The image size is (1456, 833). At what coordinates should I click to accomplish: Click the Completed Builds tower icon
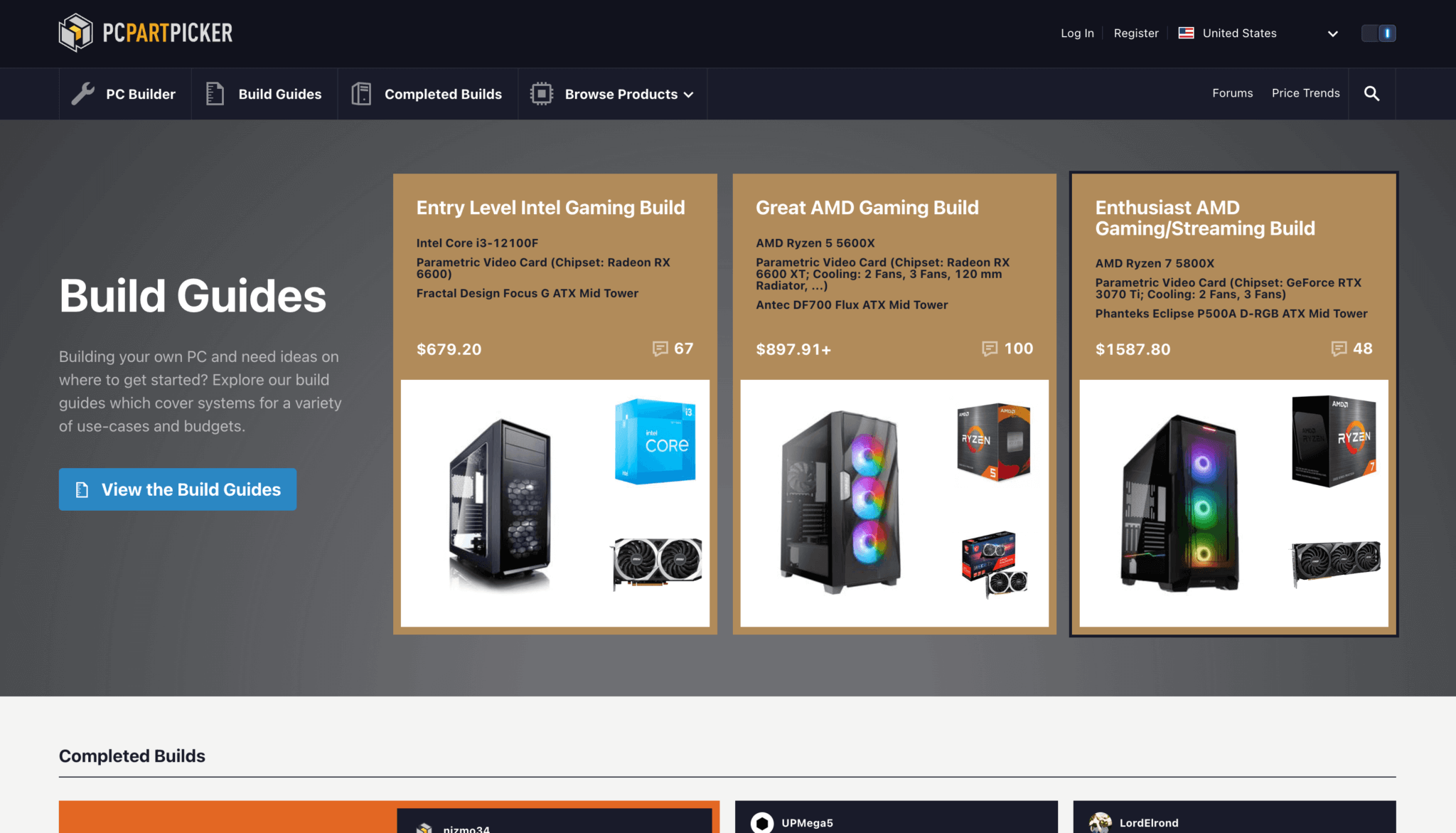pyautogui.click(x=361, y=93)
